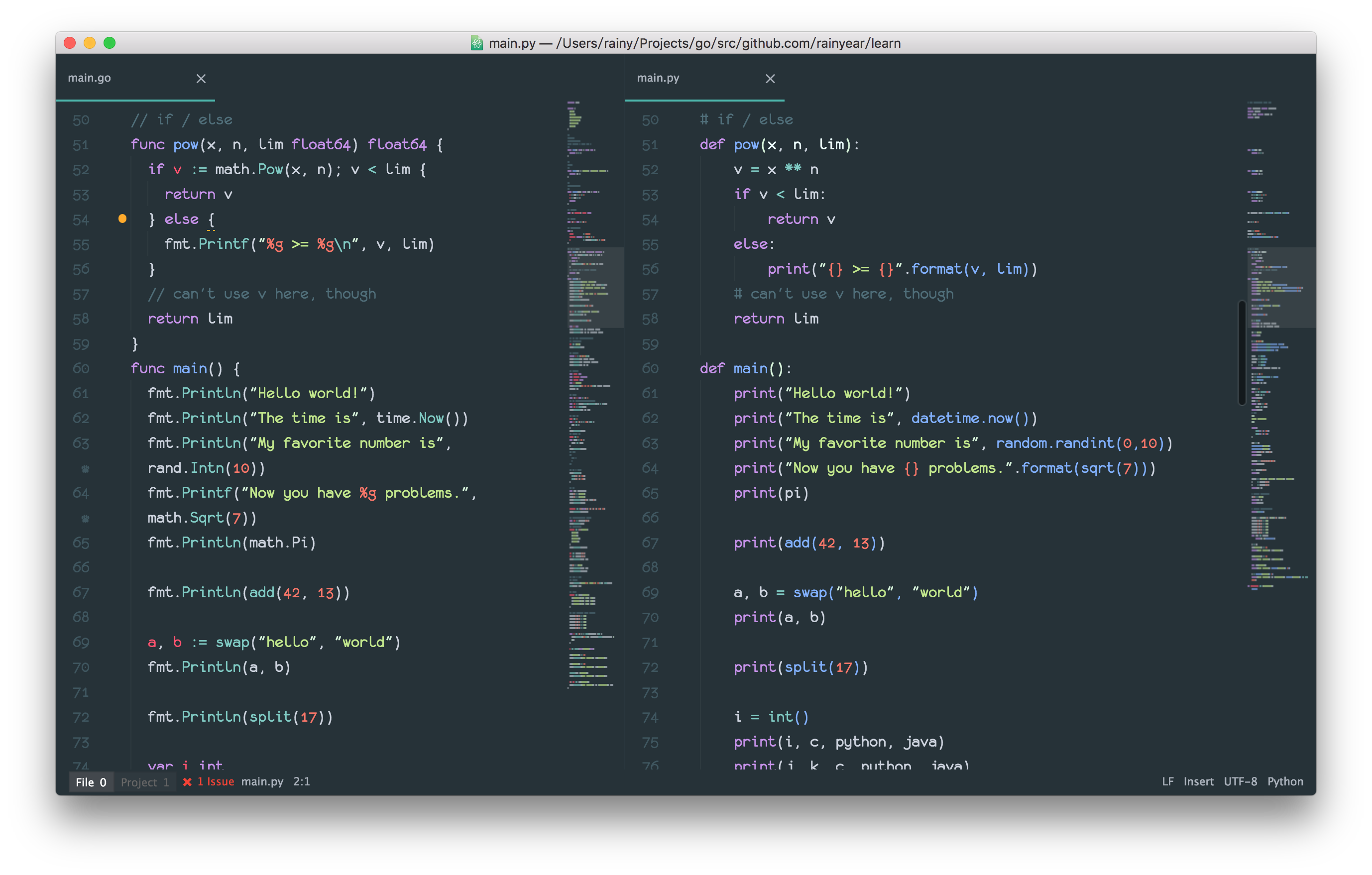Image resolution: width=1372 pixels, height=875 pixels.
Task: Open the 1 Issue list
Action: click(x=216, y=781)
